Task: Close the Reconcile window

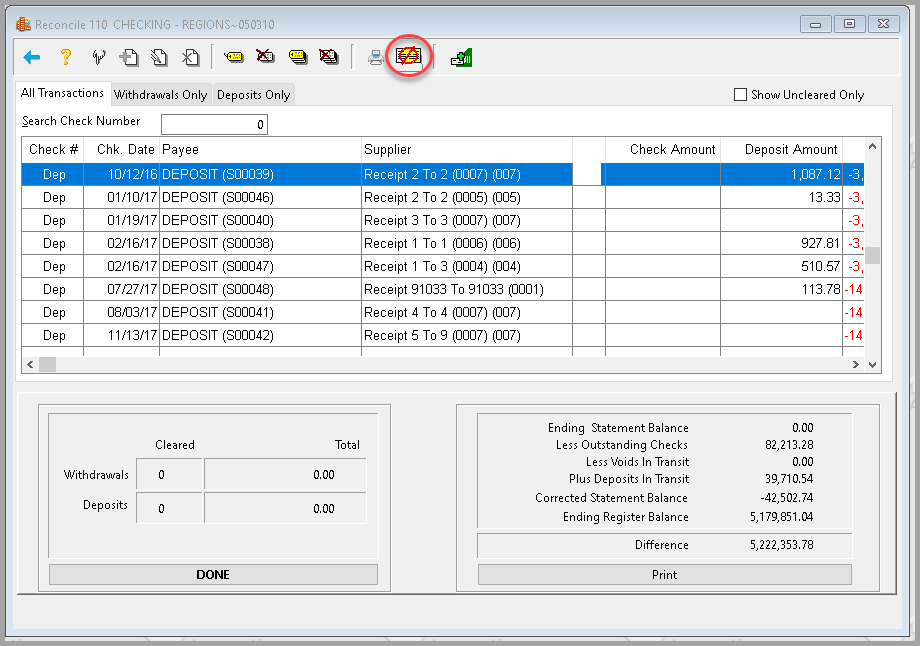Action: click(x=884, y=24)
